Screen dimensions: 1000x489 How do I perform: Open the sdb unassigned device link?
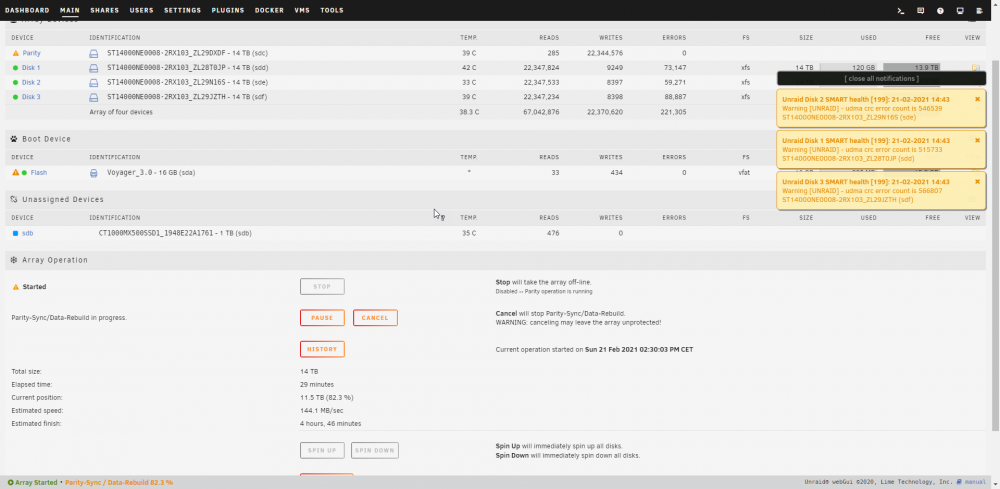pos(27,233)
